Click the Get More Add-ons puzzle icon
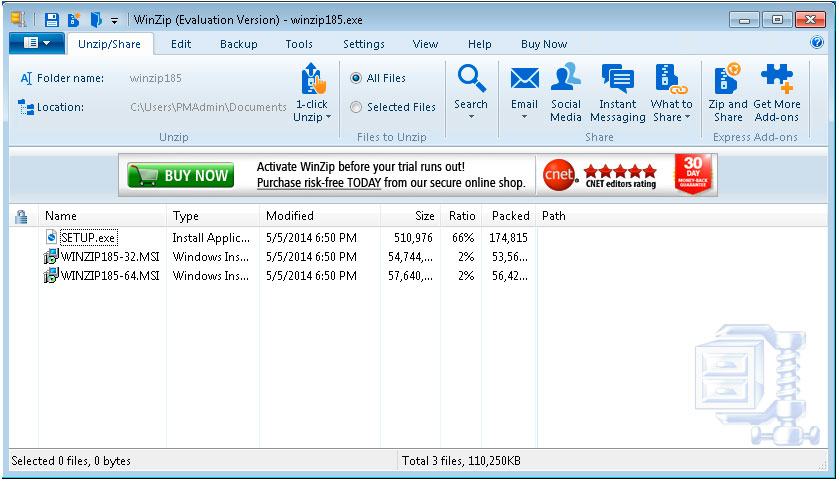 777,79
